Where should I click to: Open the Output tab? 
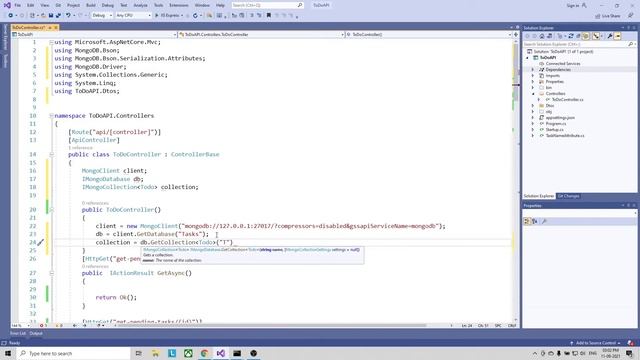[x=36, y=333]
